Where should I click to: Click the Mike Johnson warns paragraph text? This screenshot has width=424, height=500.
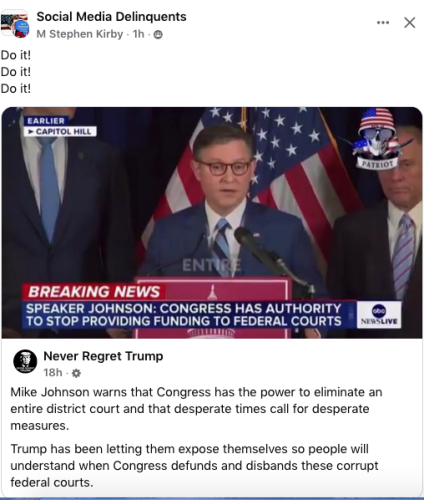point(196,409)
